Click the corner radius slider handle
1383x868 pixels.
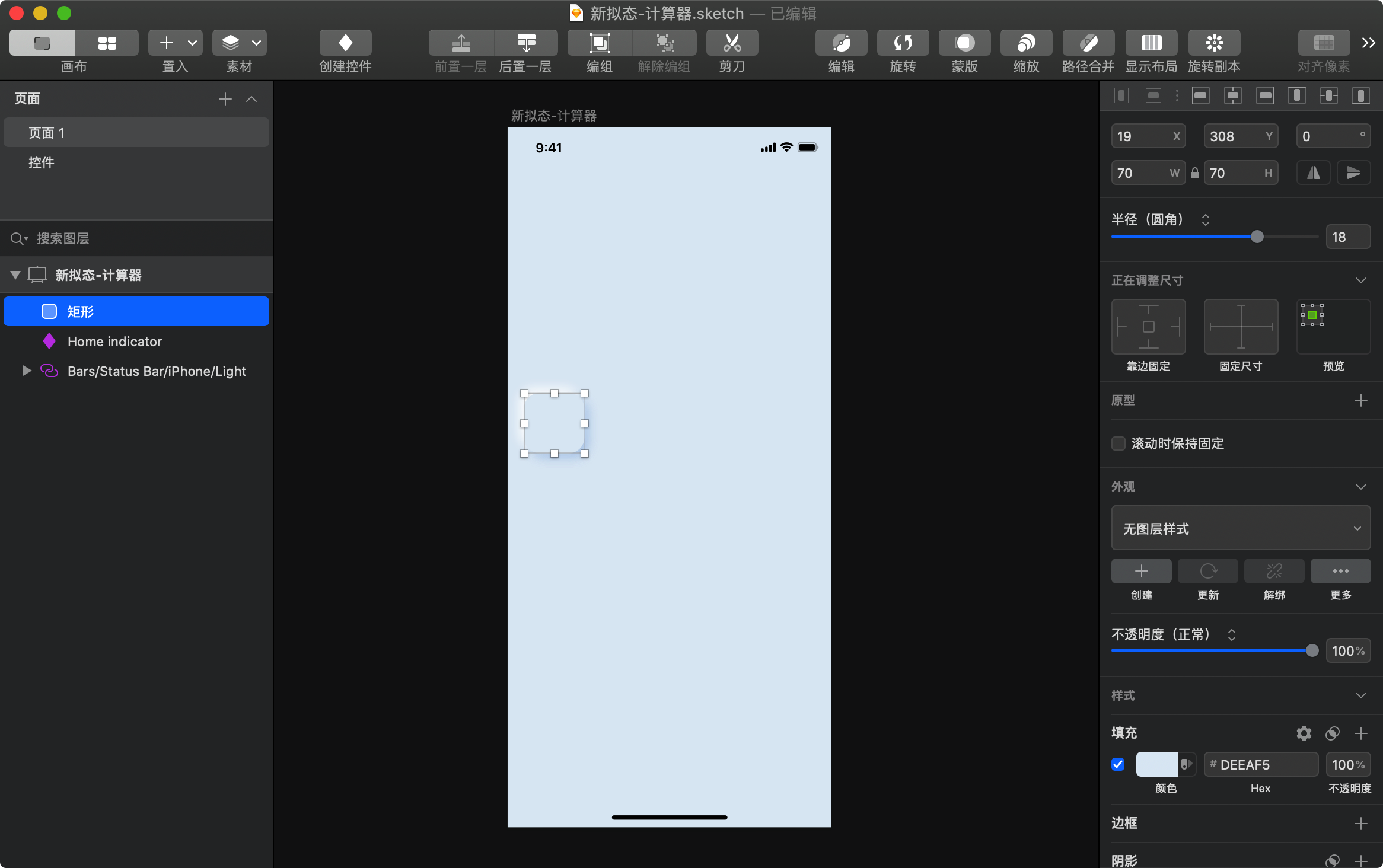[x=1257, y=237]
